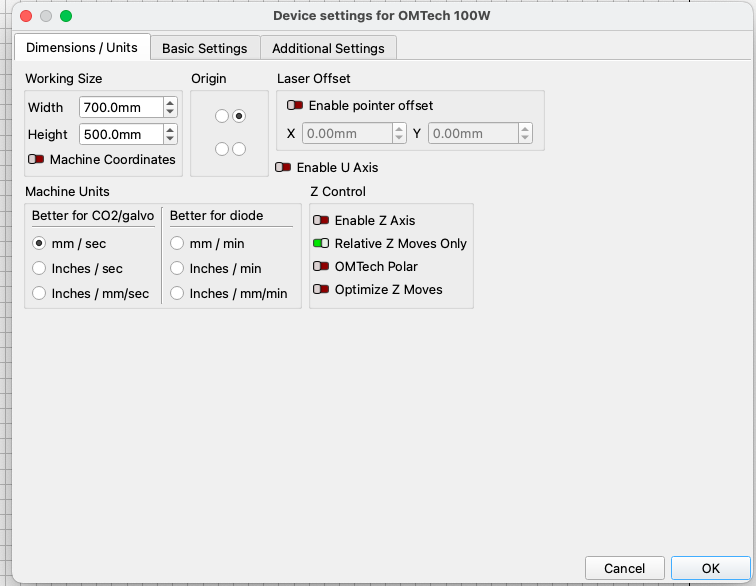This screenshot has width=756, height=586.
Task: Turn on Optimize Z Moves
Action: coord(321,289)
